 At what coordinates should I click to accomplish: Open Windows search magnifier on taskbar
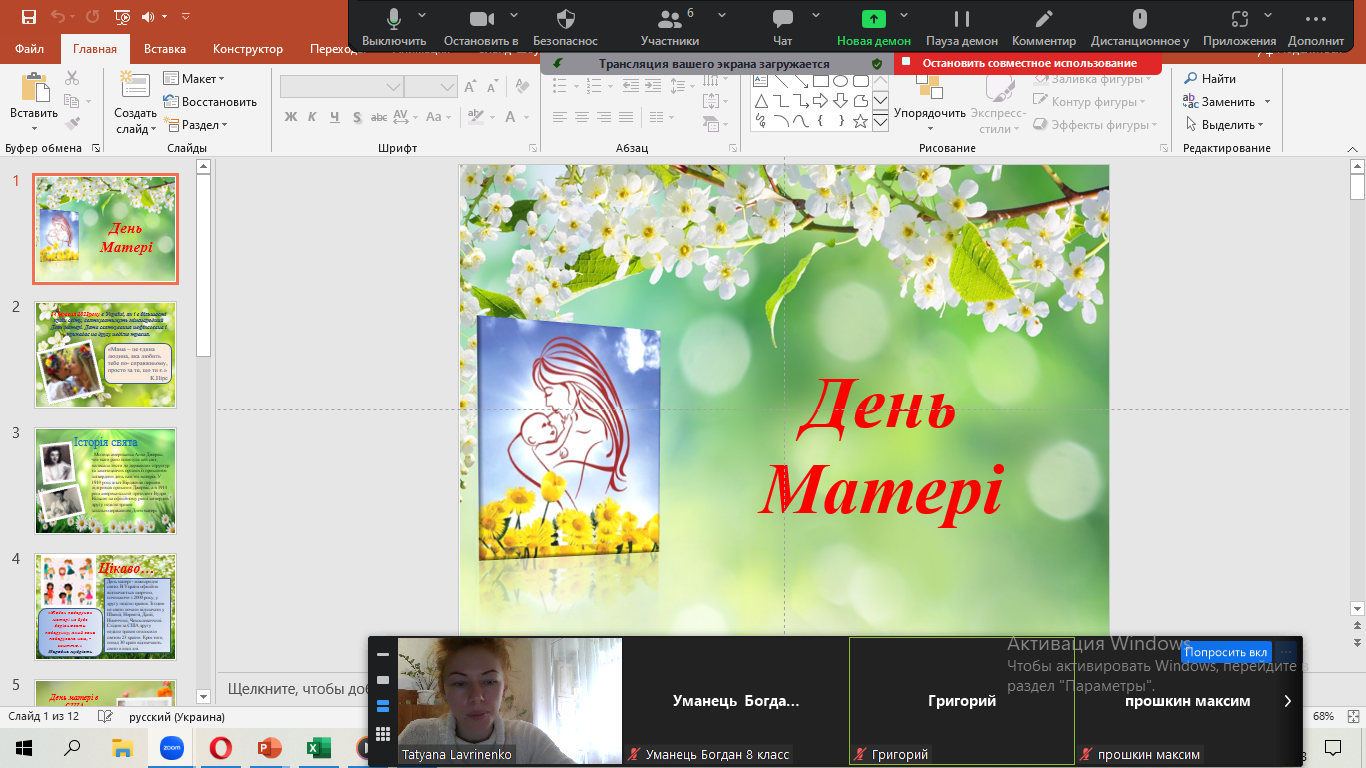pos(72,747)
